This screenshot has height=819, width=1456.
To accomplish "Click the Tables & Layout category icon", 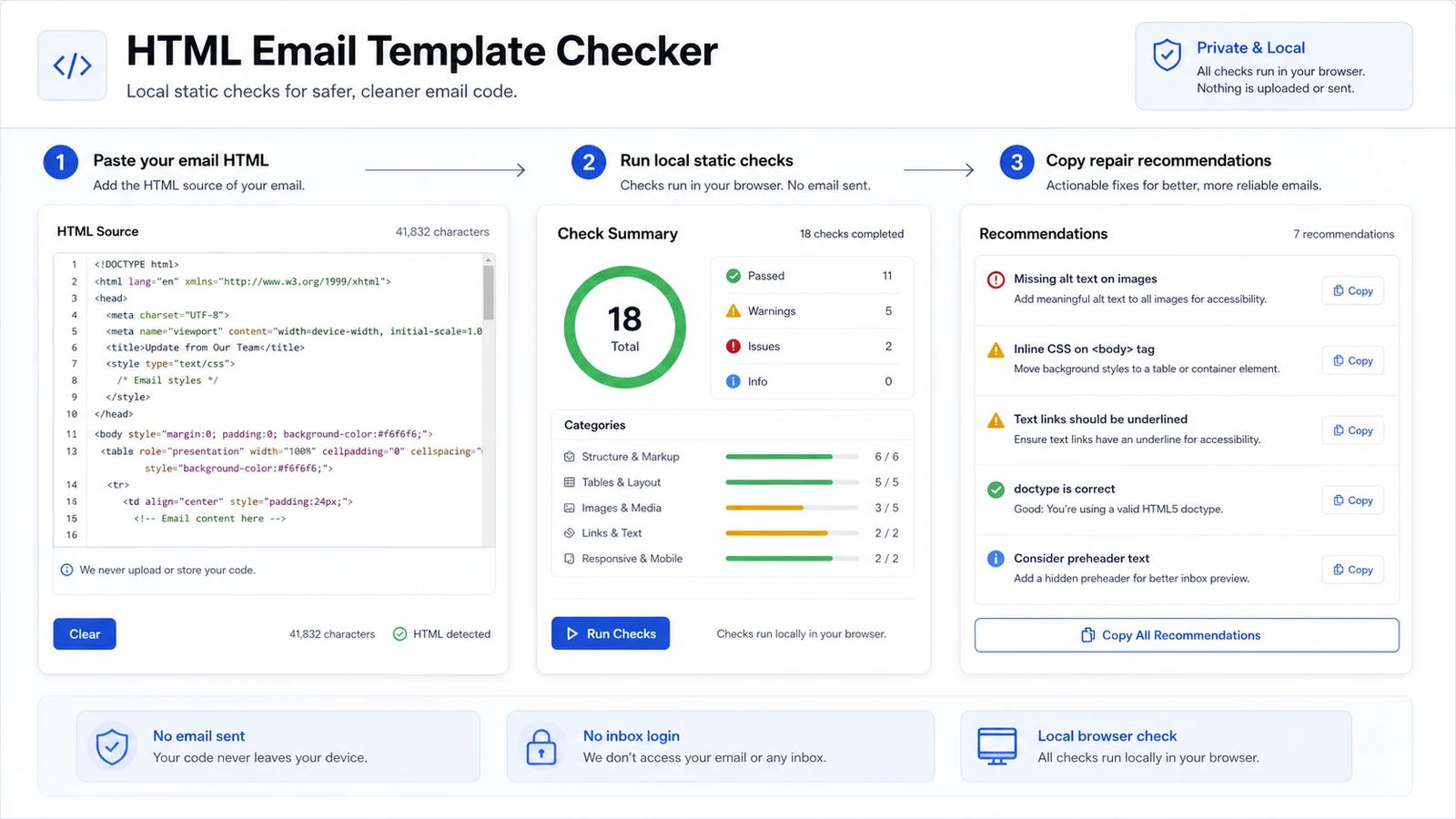I will (570, 482).
